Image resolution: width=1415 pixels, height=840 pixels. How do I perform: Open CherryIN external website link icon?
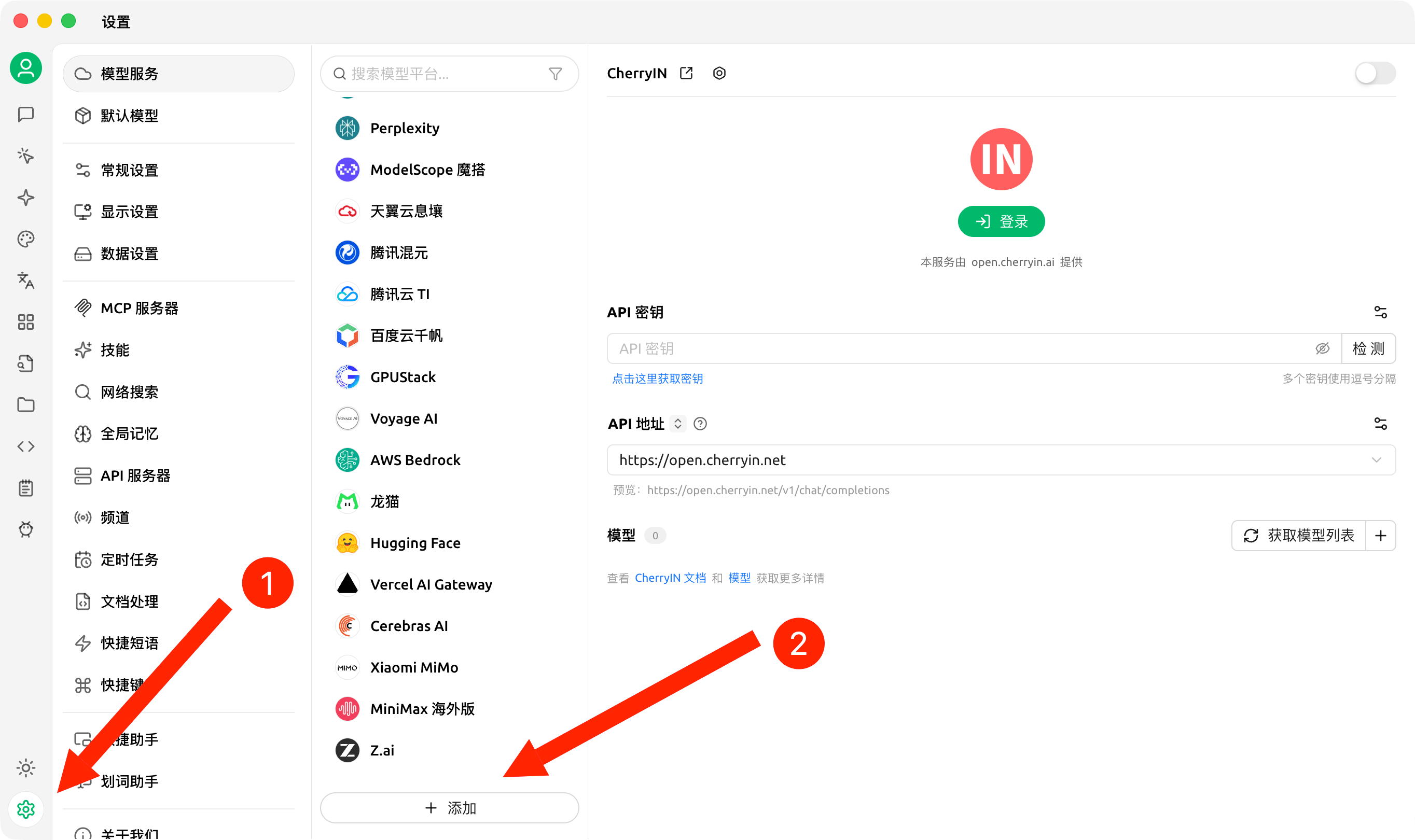(x=686, y=73)
